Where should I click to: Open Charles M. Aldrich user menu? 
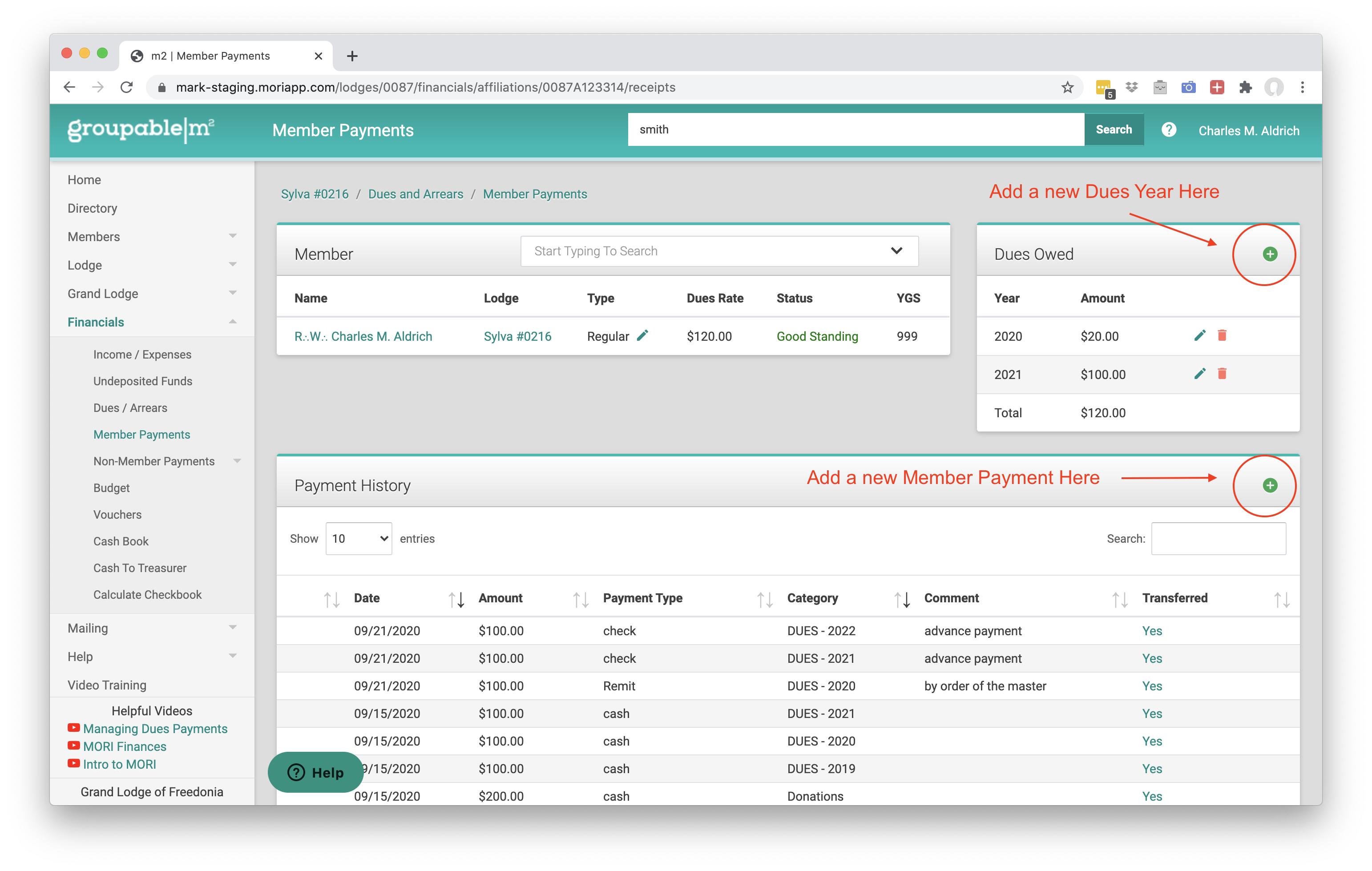pyautogui.click(x=1248, y=130)
